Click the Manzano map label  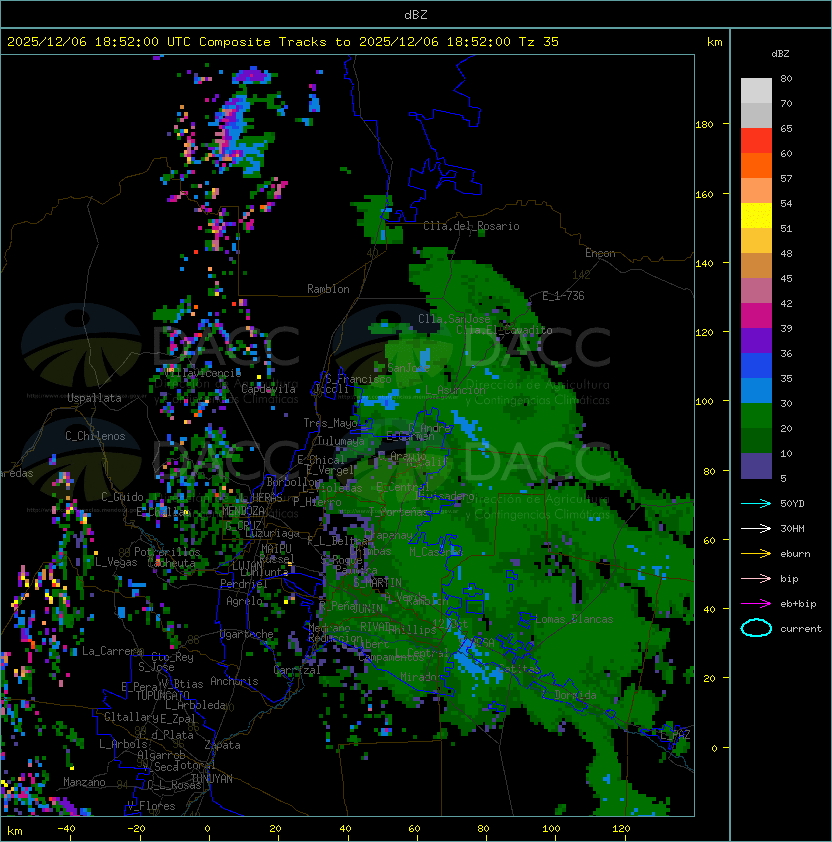[x=84, y=782]
